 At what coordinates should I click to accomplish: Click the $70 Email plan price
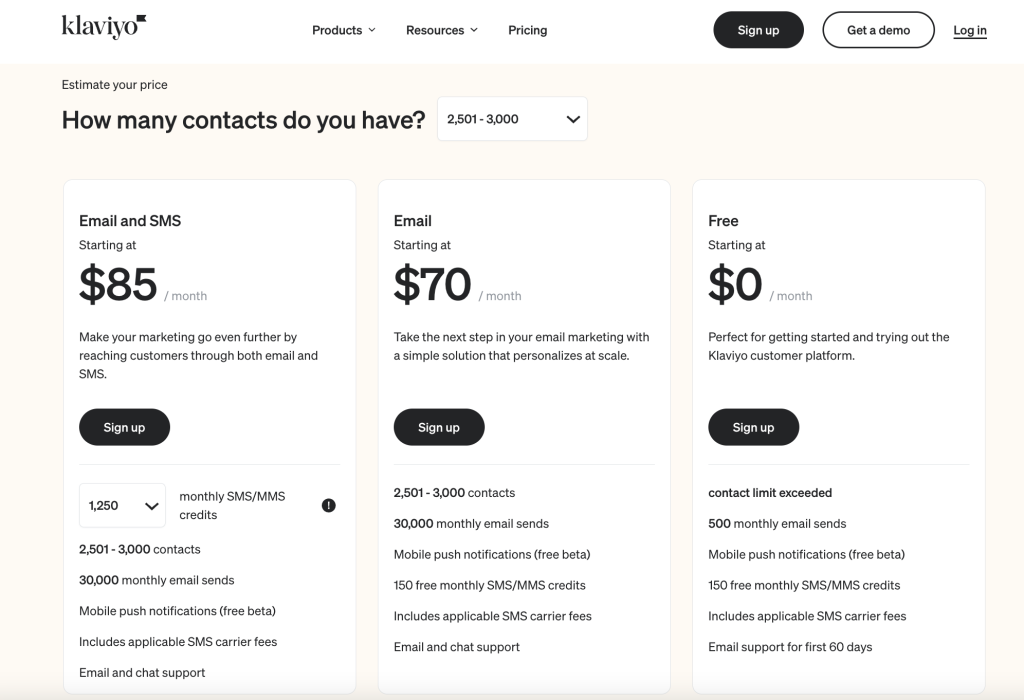point(432,285)
